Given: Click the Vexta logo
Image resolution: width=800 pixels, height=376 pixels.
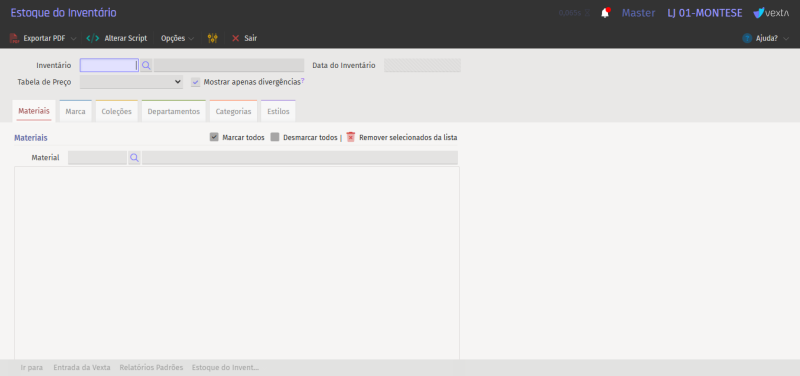Looking at the screenshot, I should click(x=771, y=13).
